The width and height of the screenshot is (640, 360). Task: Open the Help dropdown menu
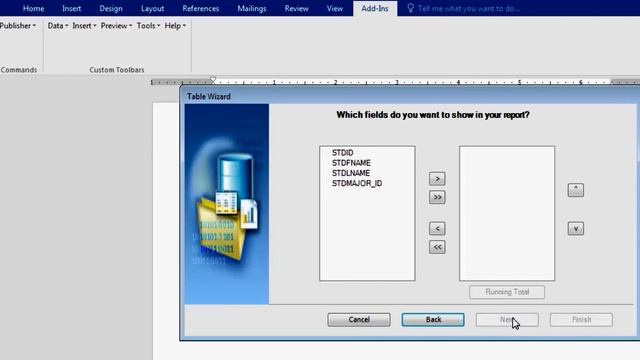click(x=175, y=26)
